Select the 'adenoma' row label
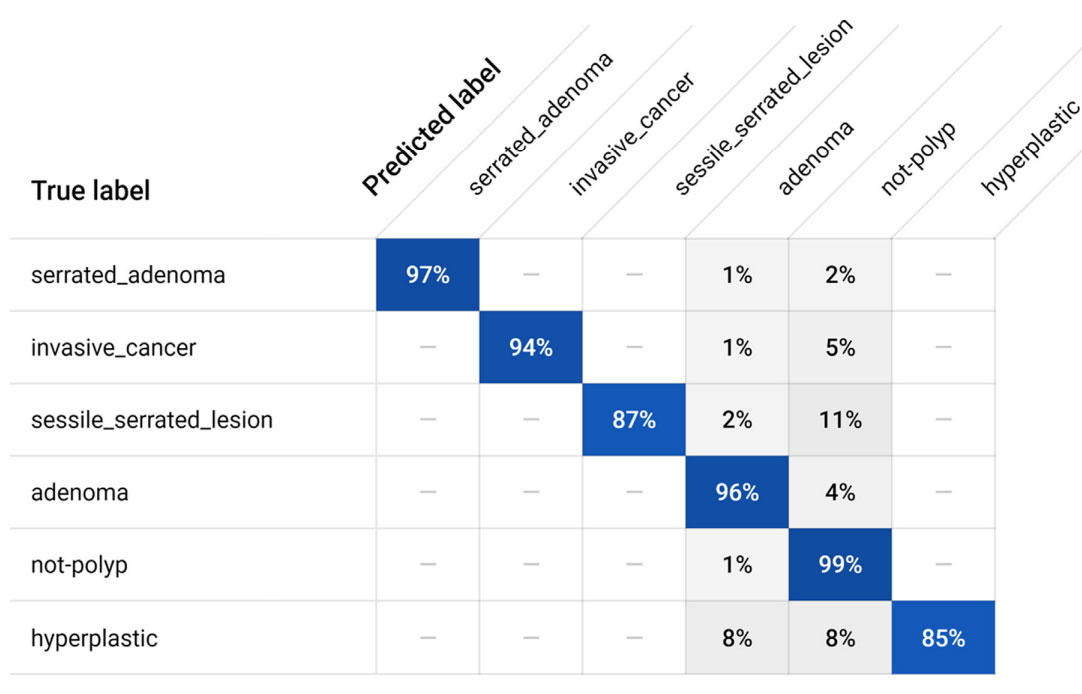1082x694 pixels. [x=79, y=492]
